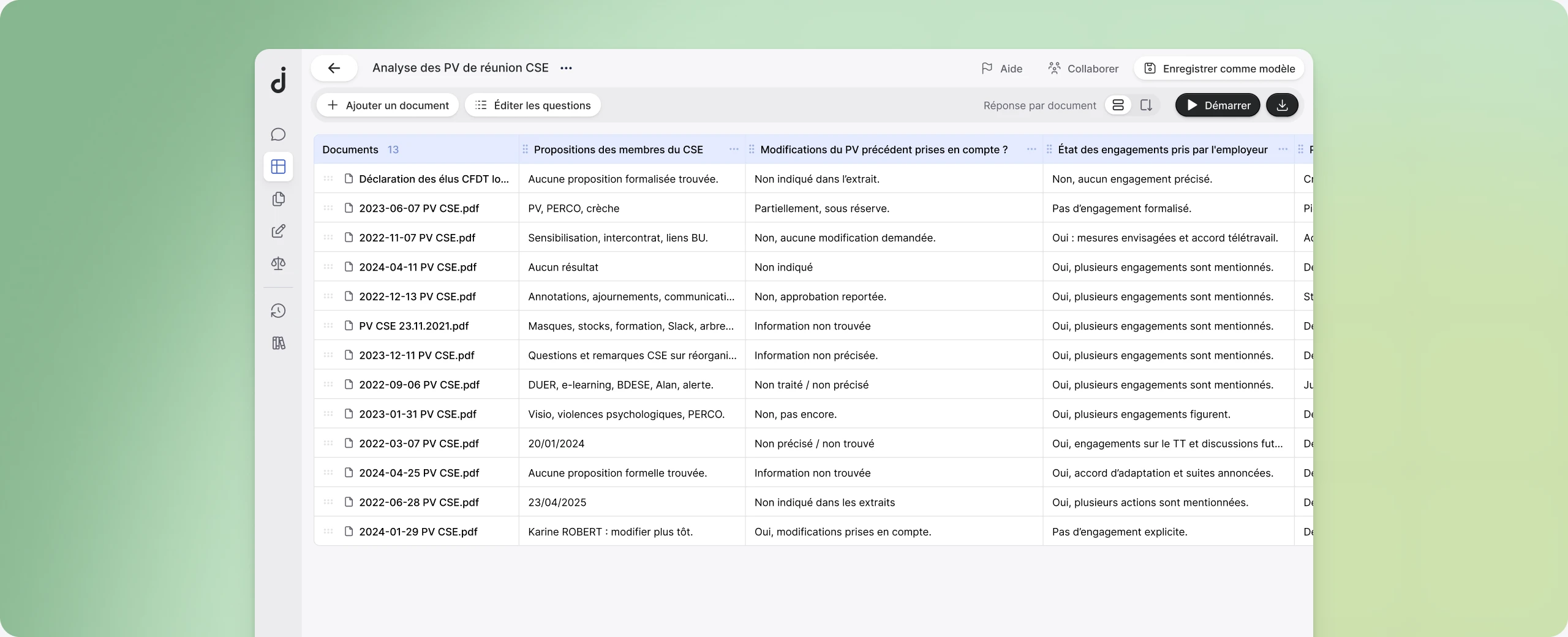Click drag handle of État des engagements column
Image resolution: width=1568 pixels, height=637 pixels.
1049,149
